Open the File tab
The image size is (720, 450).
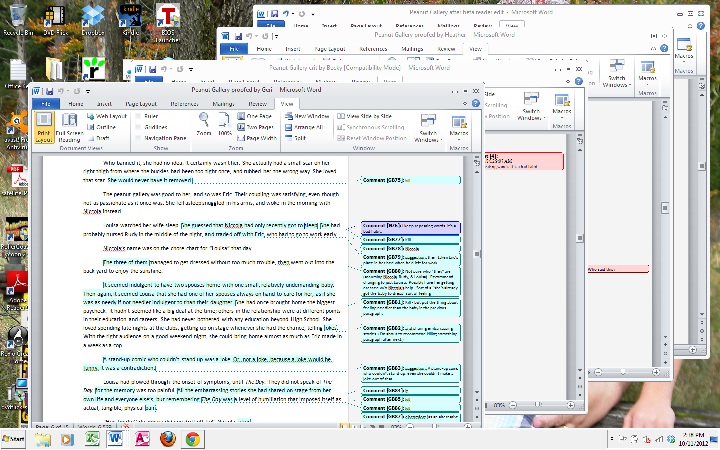46,103
